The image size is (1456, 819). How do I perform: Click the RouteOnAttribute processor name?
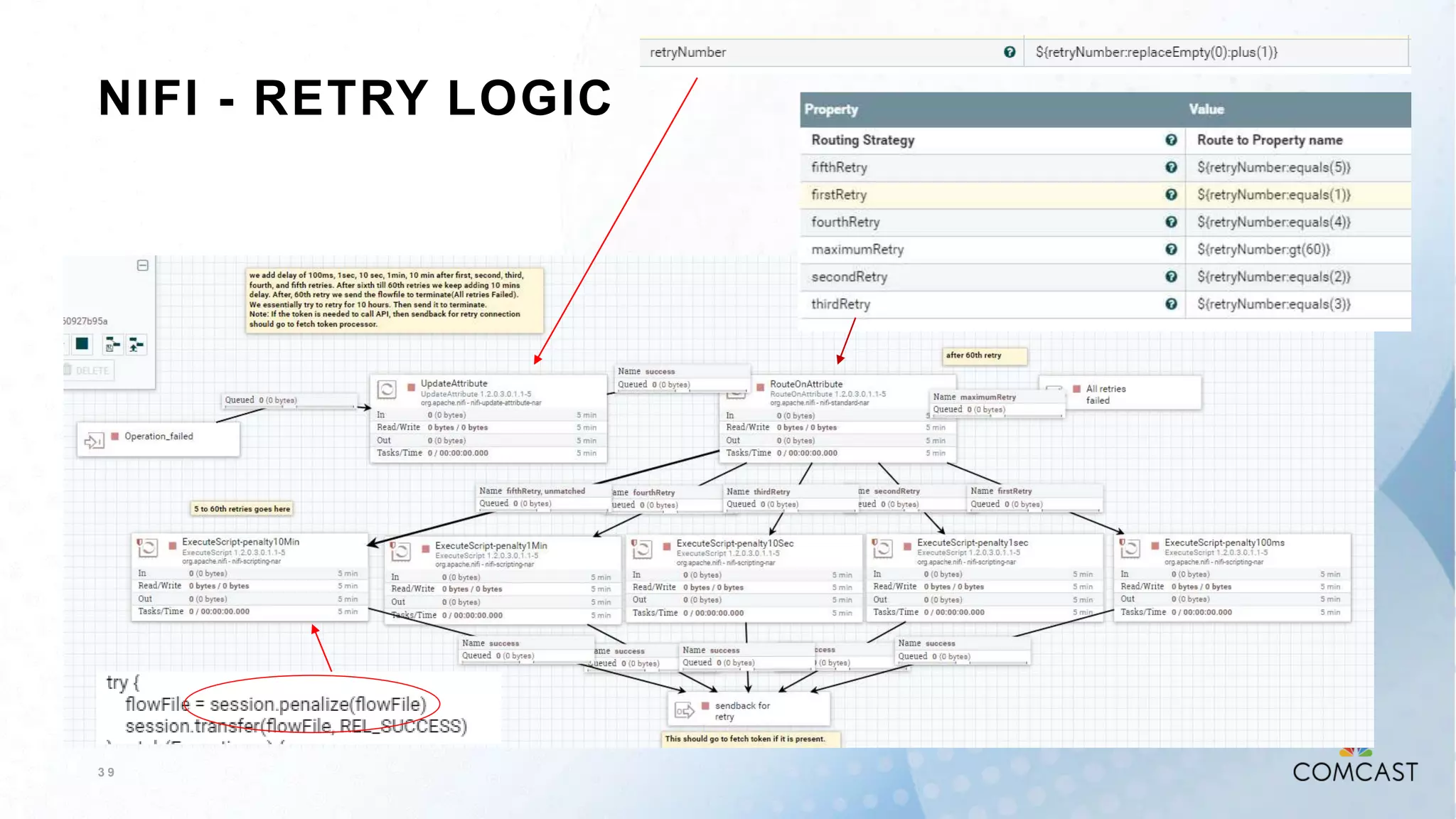click(x=806, y=384)
